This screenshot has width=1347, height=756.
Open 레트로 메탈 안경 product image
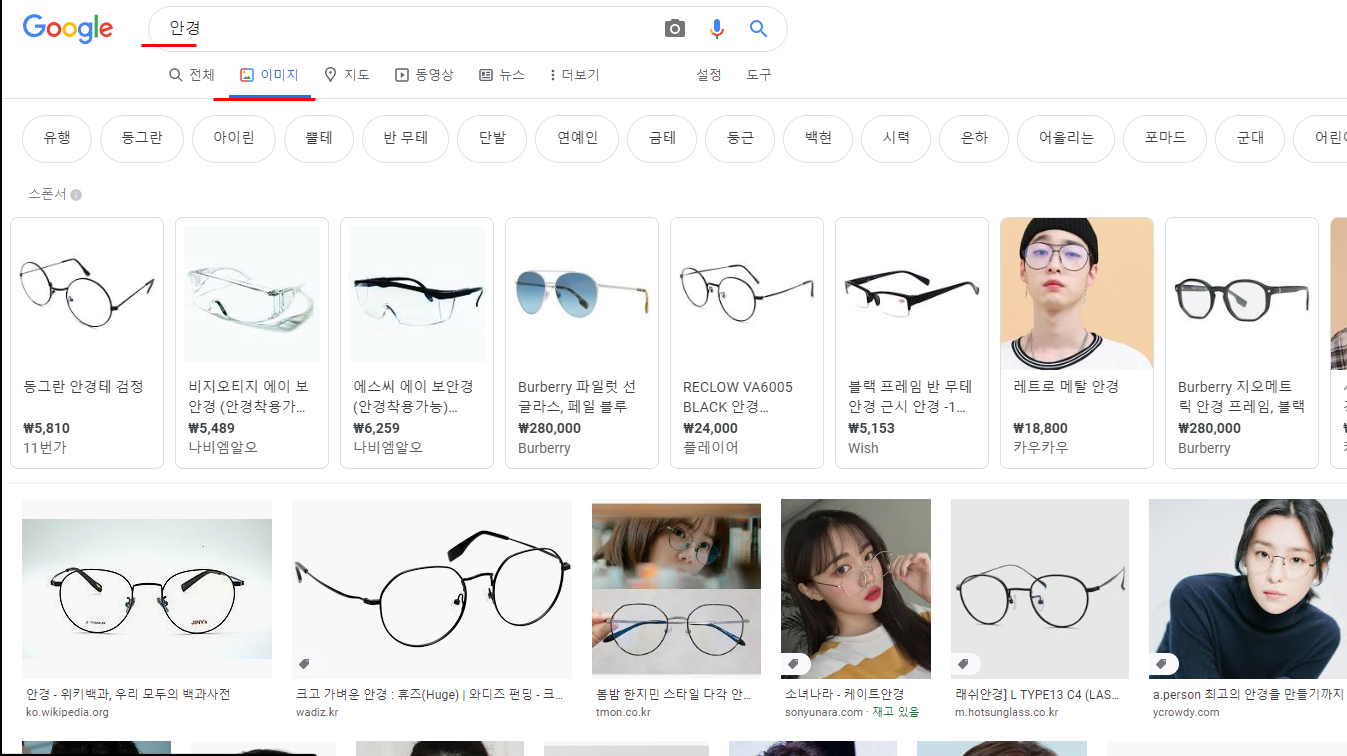(1077, 294)
